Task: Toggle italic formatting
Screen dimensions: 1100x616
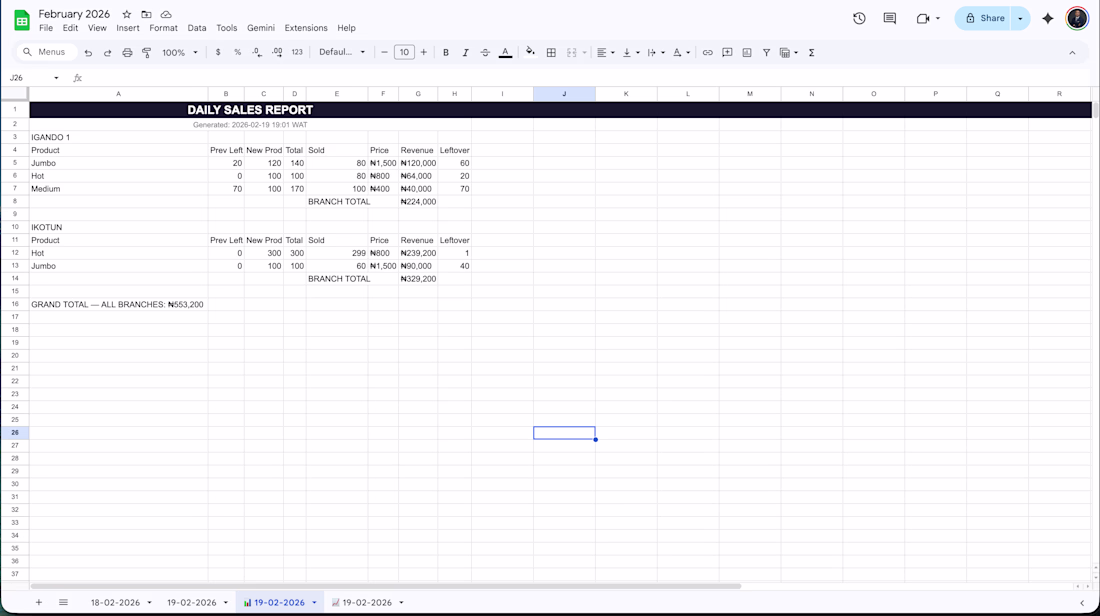Action: (x=465, y=53)
